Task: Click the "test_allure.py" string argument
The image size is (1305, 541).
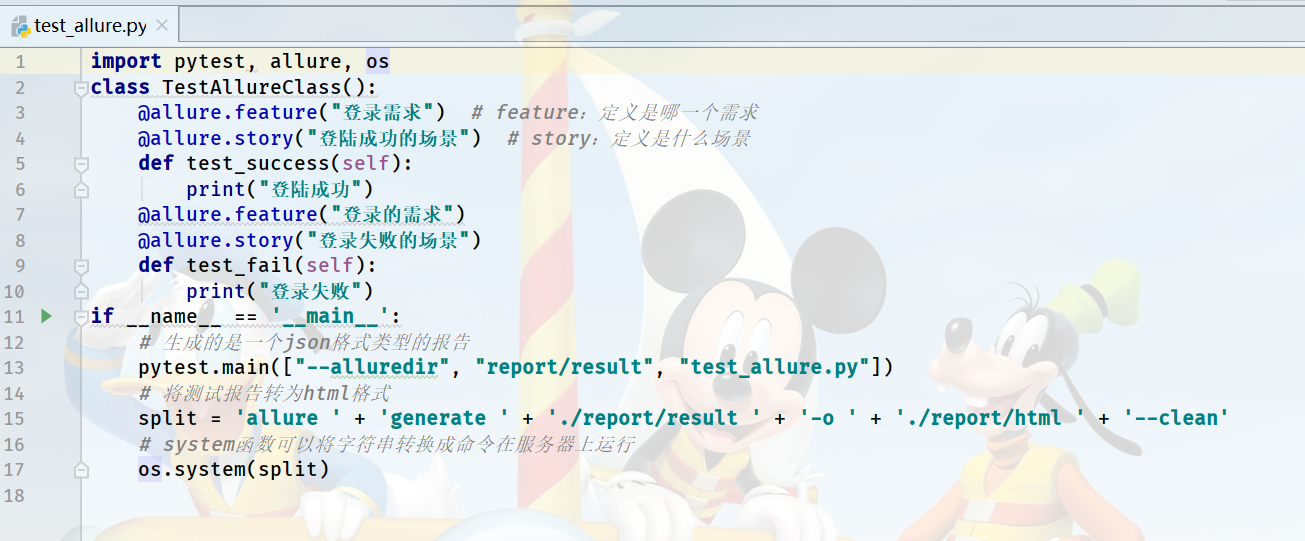Action: (774, 367)
